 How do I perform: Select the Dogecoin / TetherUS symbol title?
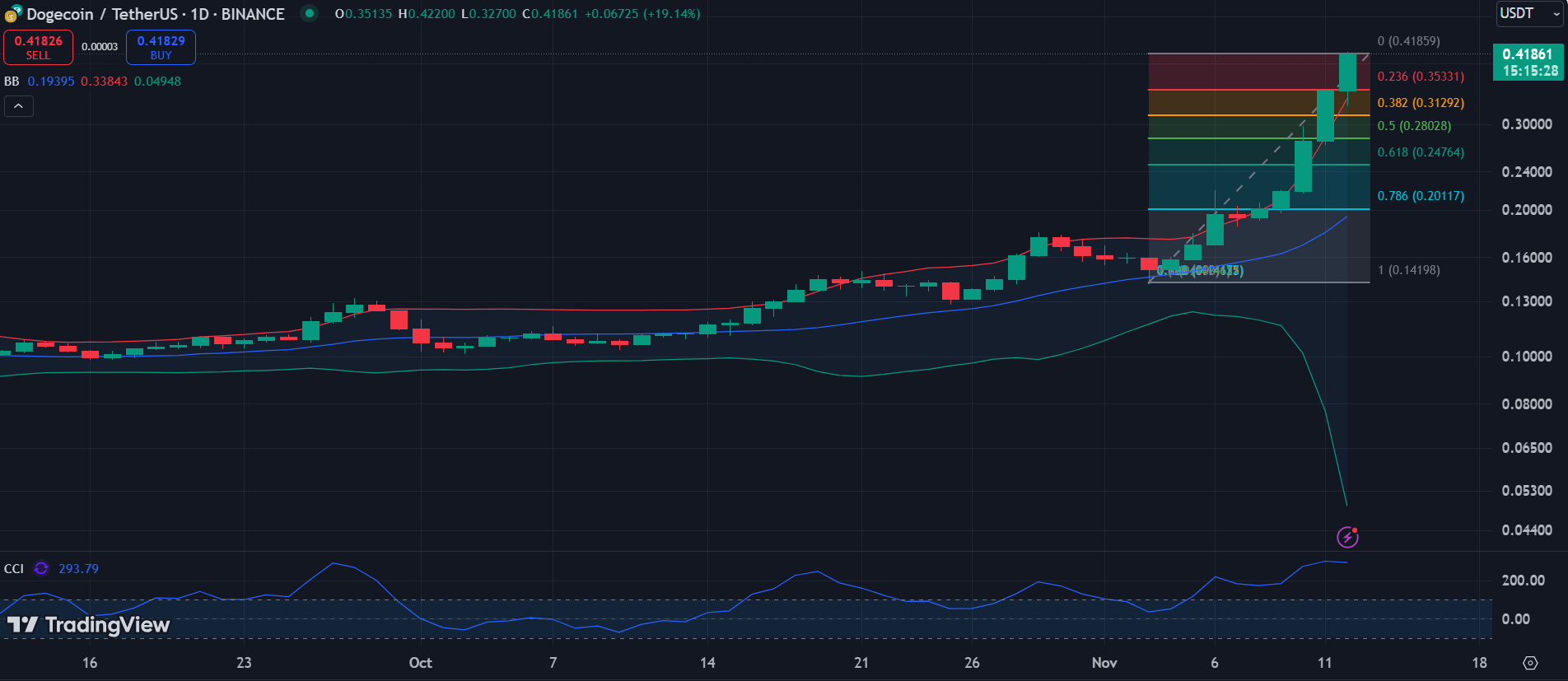[156, 14]
